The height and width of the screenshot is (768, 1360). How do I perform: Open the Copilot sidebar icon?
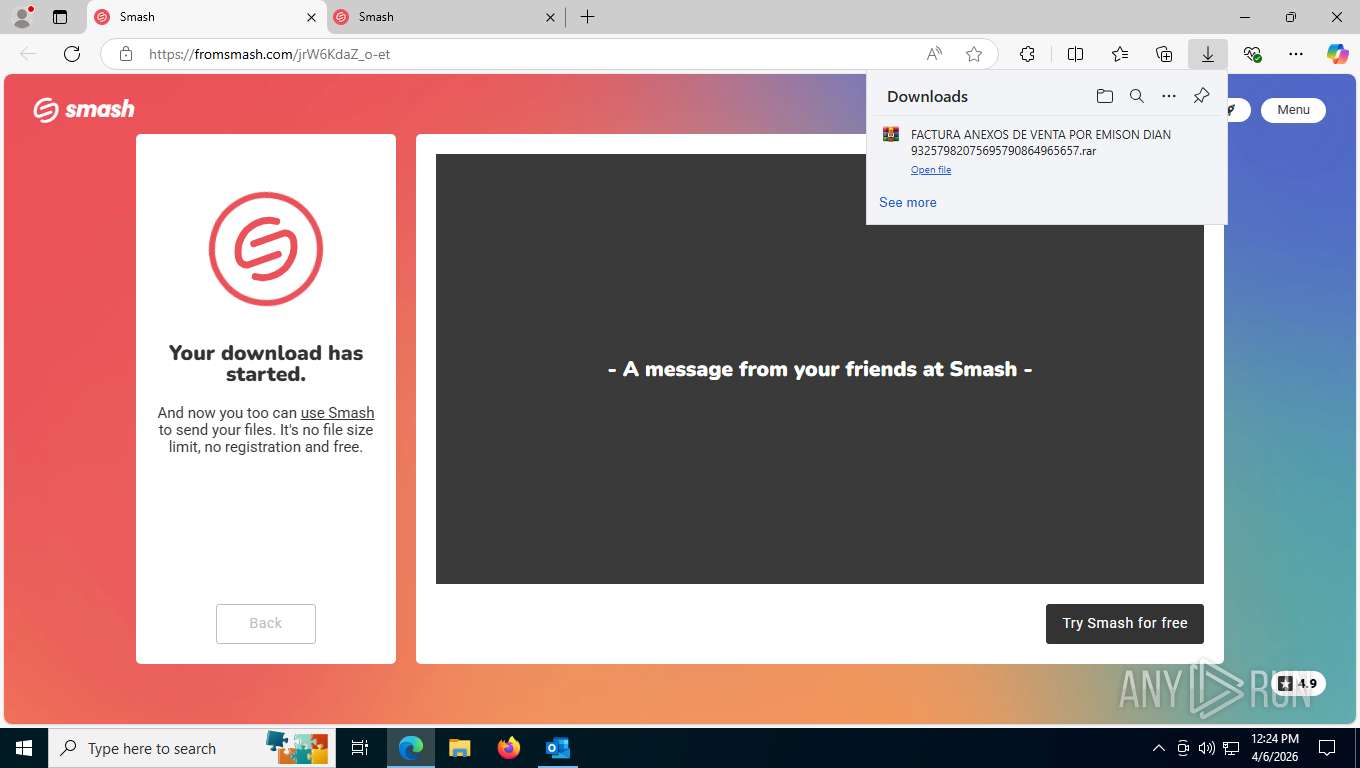(1338, 54)
